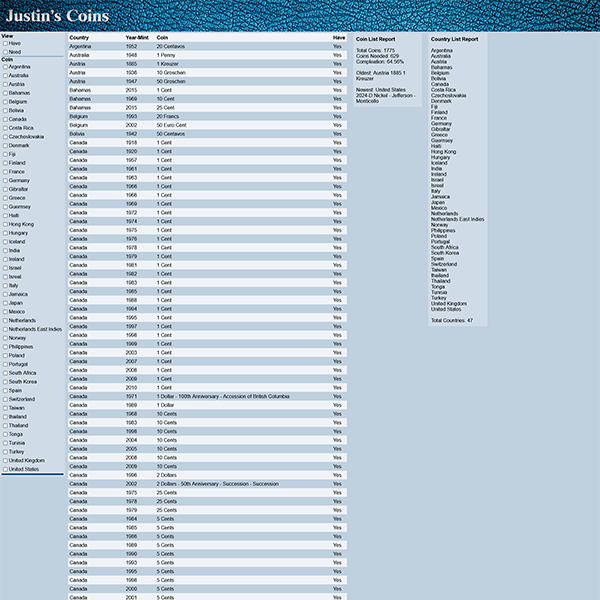Tick the Argentina coin filter checkbox

pos(5,67)
